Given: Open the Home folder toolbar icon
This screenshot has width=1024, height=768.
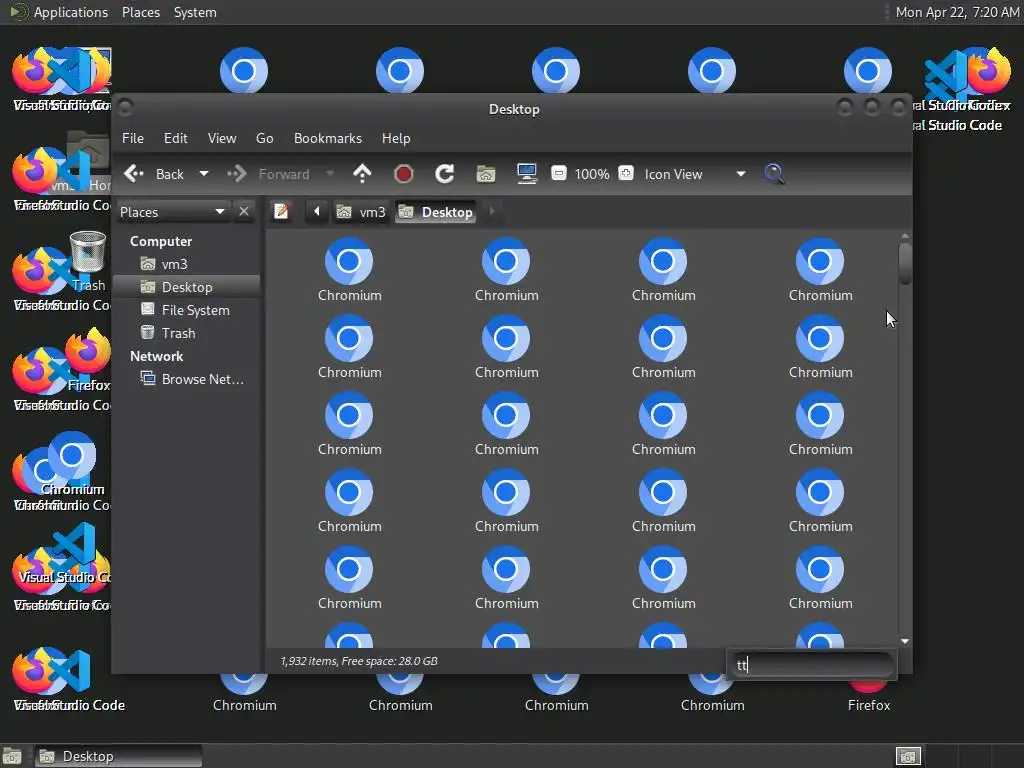Looking at the screenshot, I should pos(486,174).
